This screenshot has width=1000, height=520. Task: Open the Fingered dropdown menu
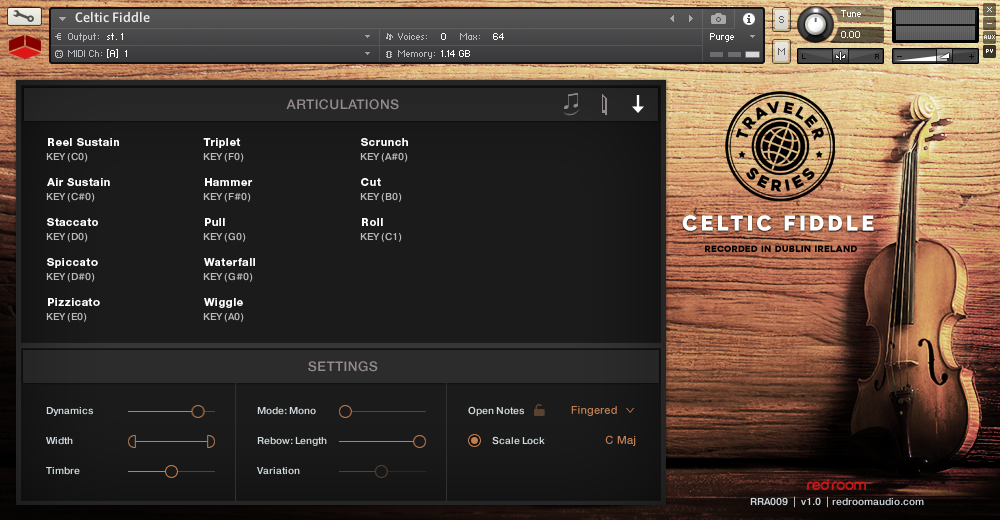coord(602,410)
